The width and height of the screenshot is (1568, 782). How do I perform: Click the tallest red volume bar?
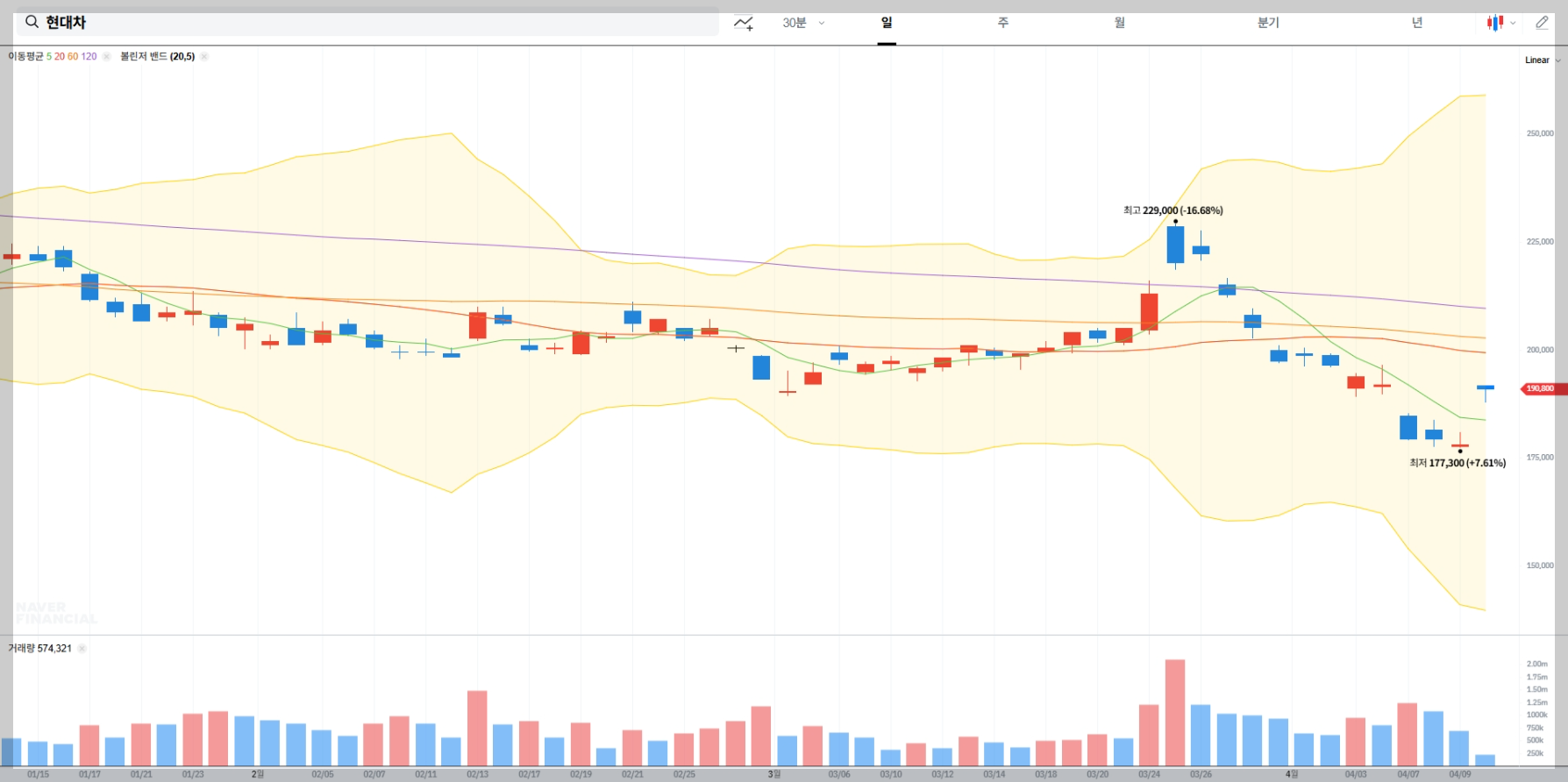click(x=1175, y=713)
